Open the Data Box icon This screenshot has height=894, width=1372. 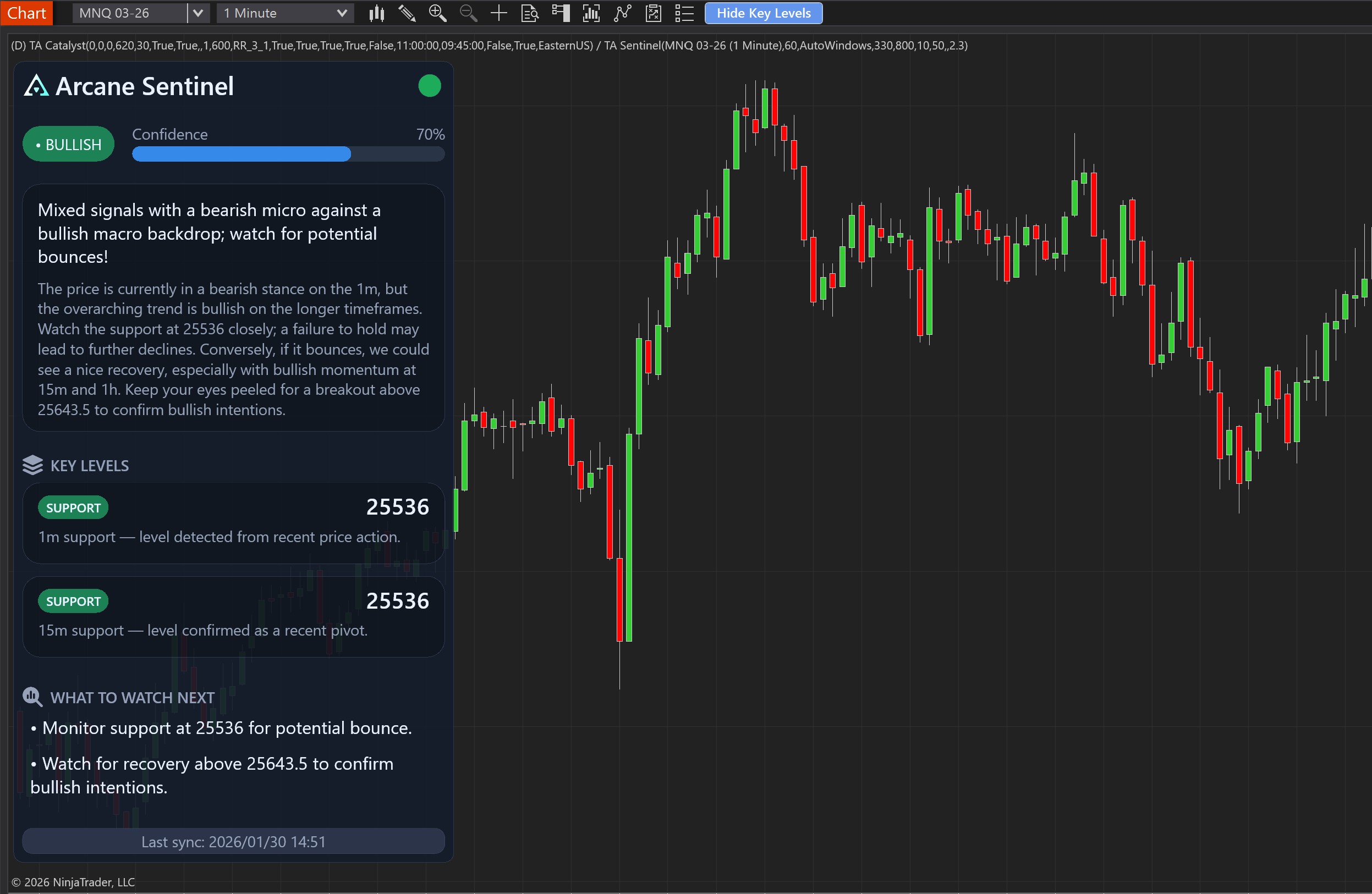(x=529, y=13)
